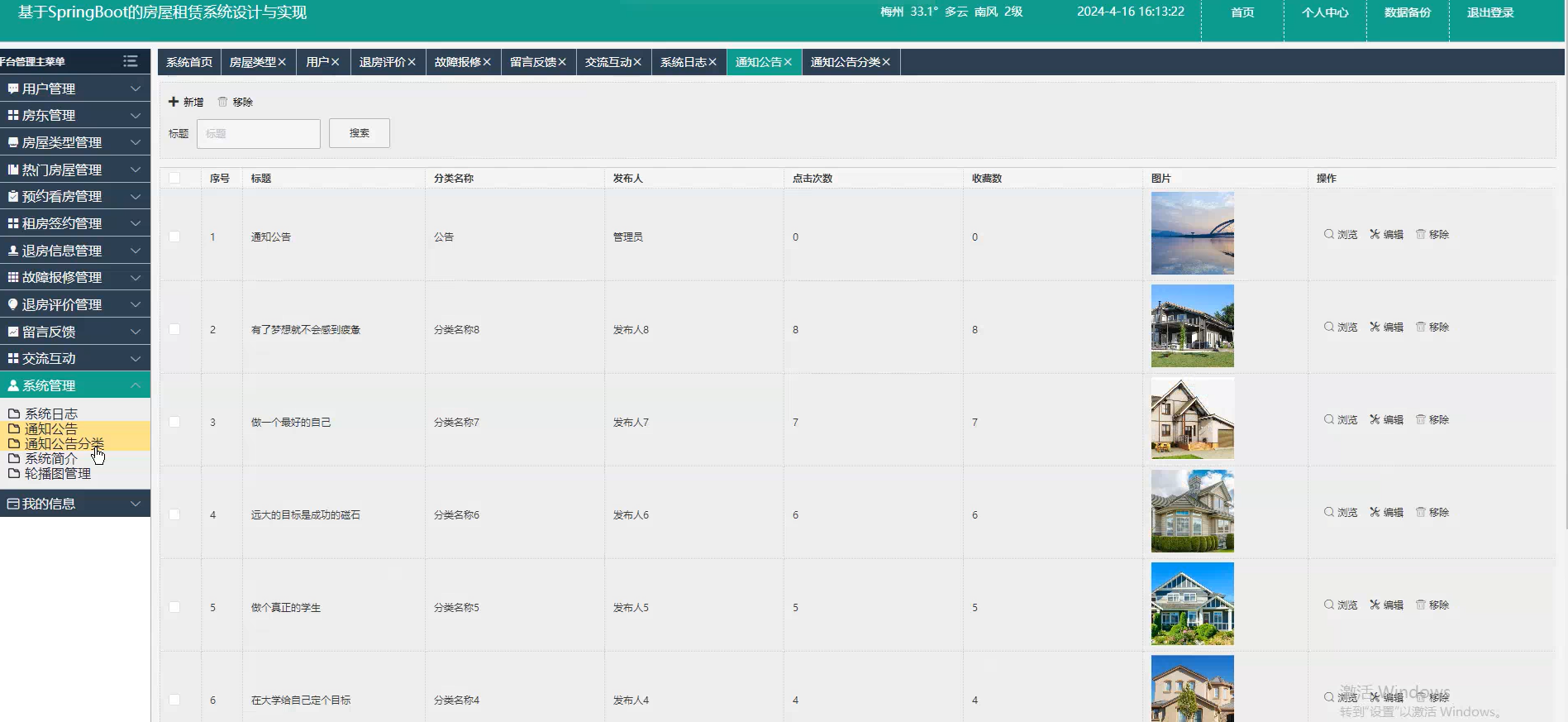Image resolution: width=1568 pixels, height=722 pixels.
Task: Close the 故障报修 tab X icon
Action: [x=487, y=62]
